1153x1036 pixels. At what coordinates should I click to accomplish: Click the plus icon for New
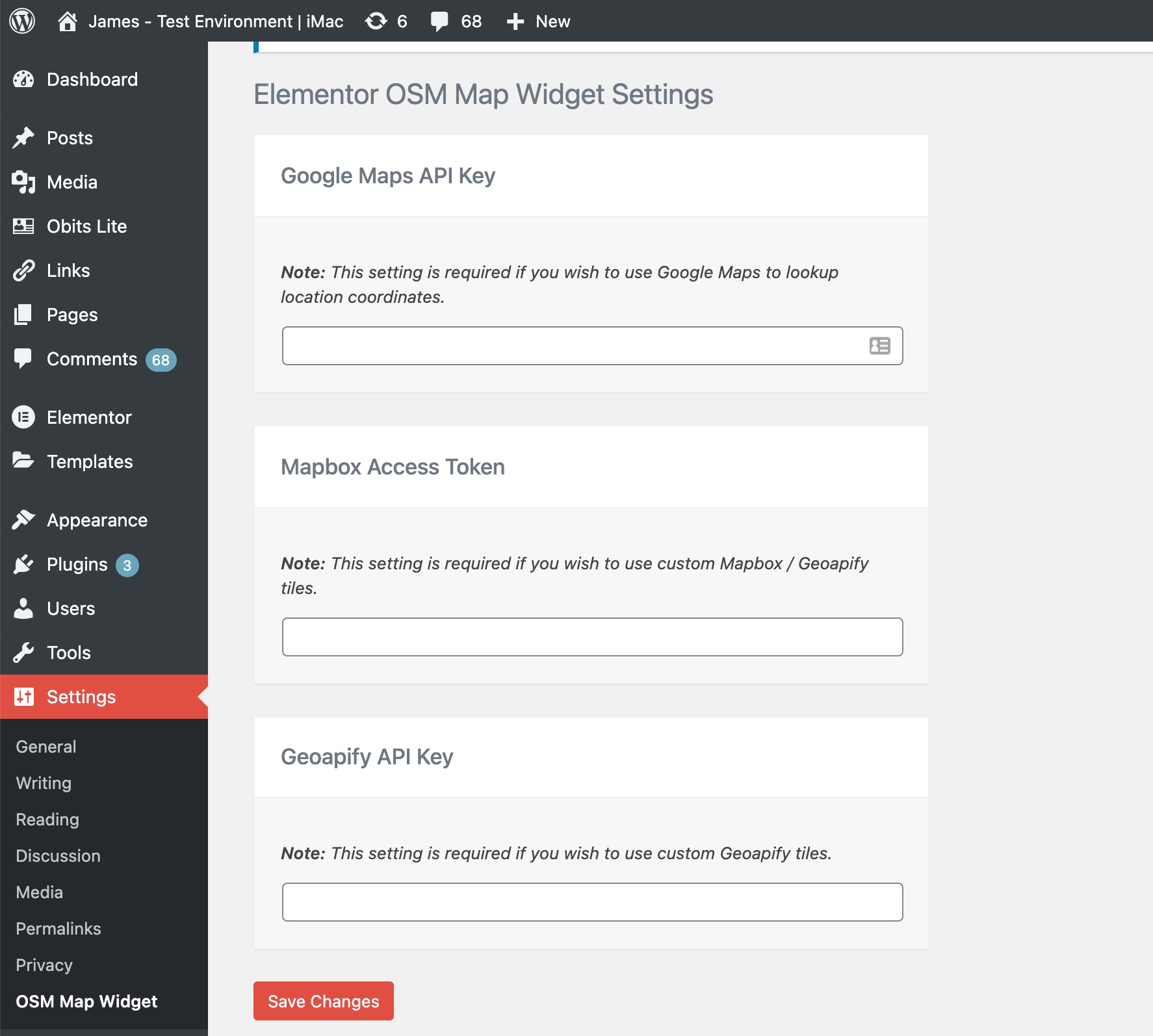coord(515,21)
